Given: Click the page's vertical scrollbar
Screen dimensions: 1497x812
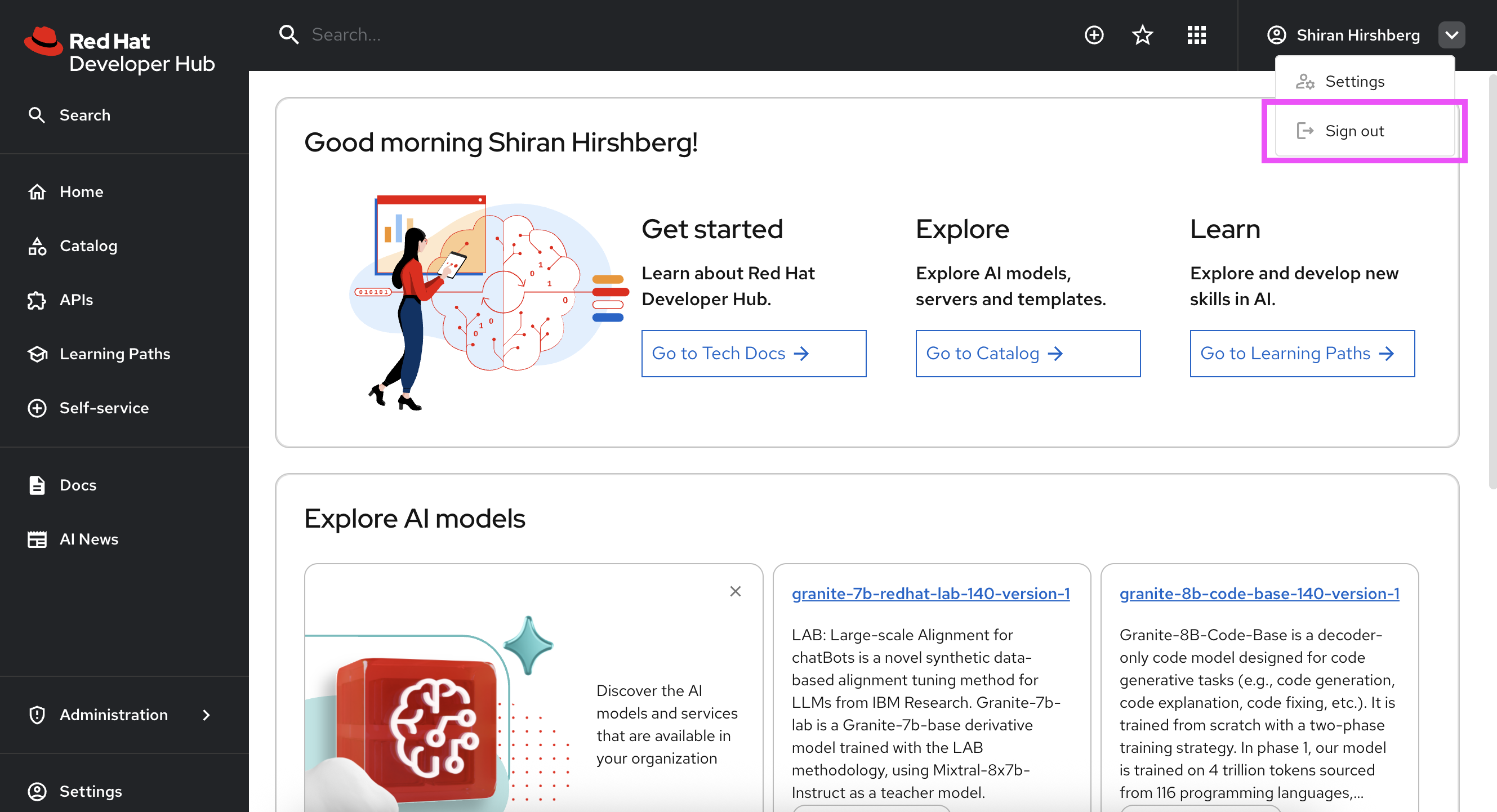Looking at the screenshot, I should [1491, 279].
